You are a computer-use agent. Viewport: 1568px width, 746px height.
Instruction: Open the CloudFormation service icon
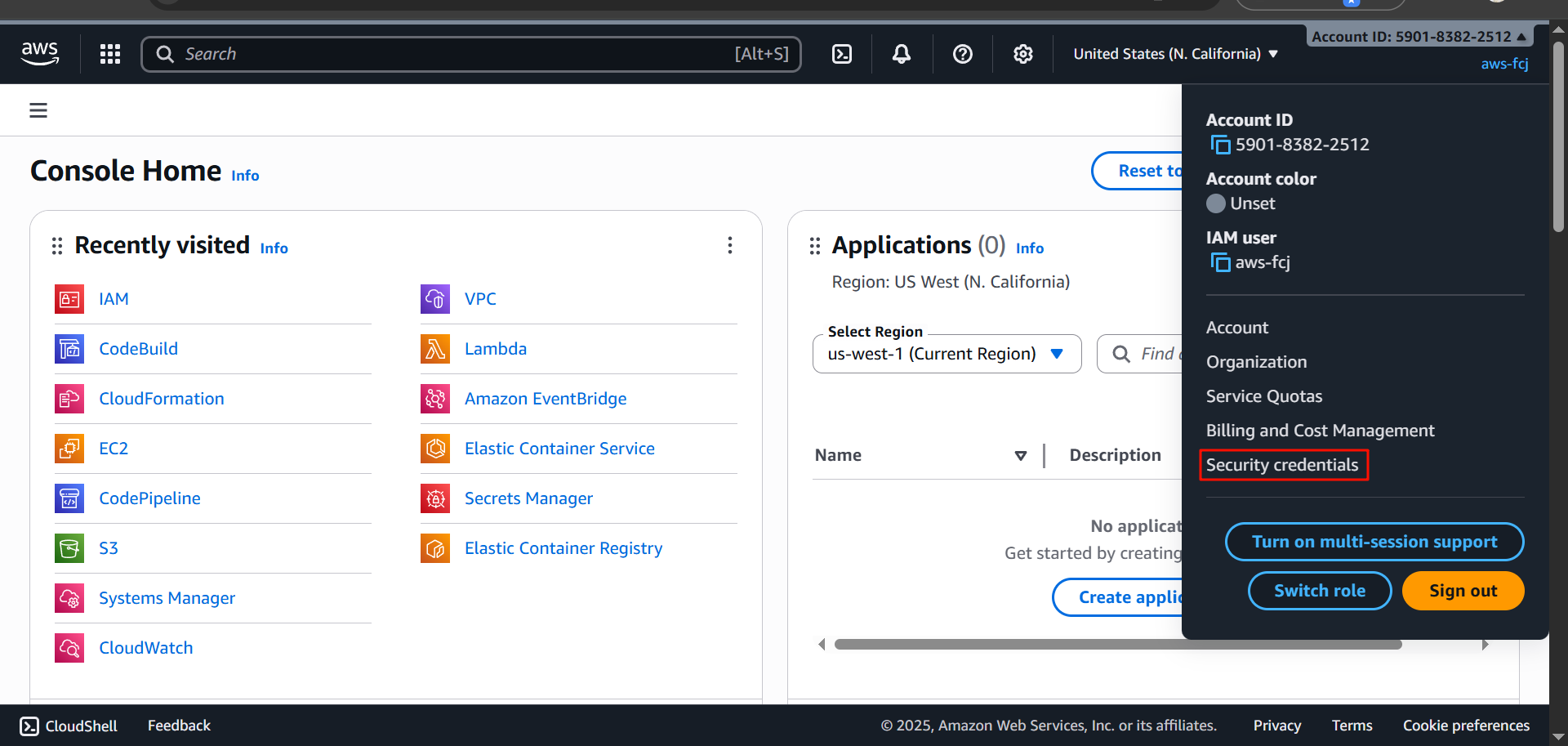tap(69, 399)
